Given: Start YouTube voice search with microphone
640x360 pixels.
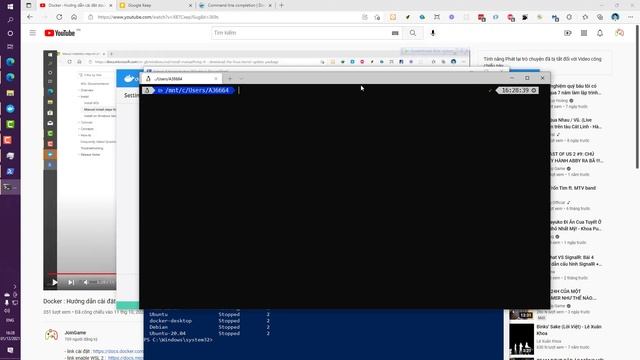Looking at the screenshot, I should click(433, 33).
